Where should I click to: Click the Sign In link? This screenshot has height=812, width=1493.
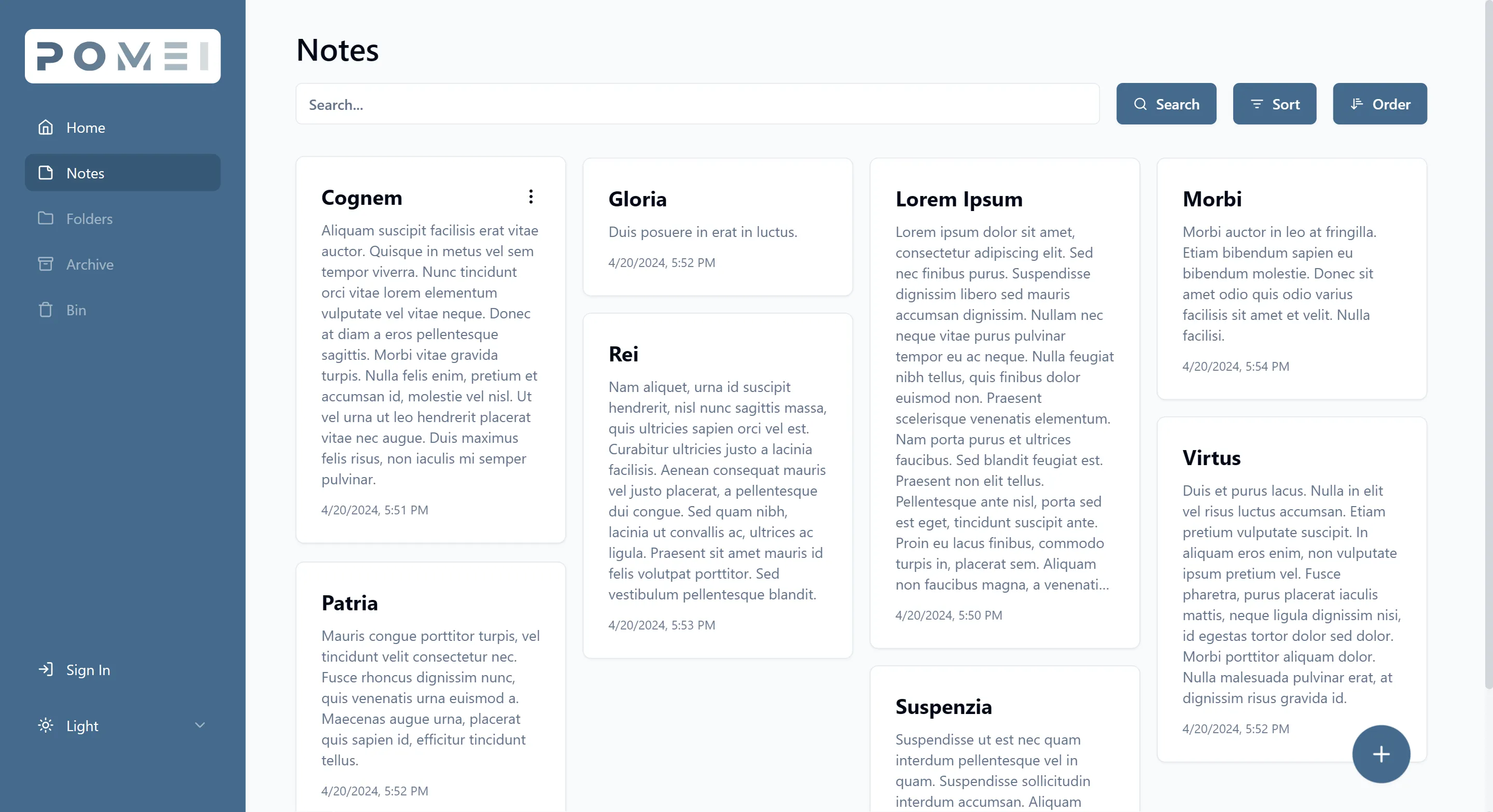[88, 670]
